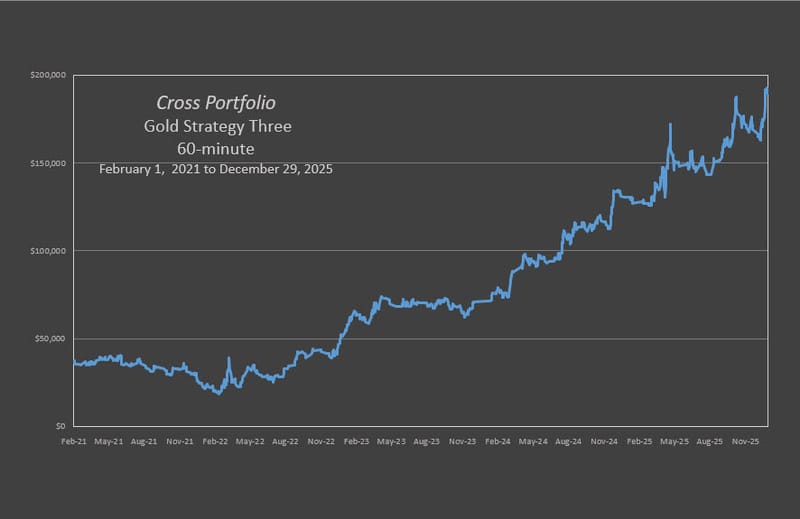
Task: Click the Gold Strategy Three subtitle text
Action: click(217, 127)
